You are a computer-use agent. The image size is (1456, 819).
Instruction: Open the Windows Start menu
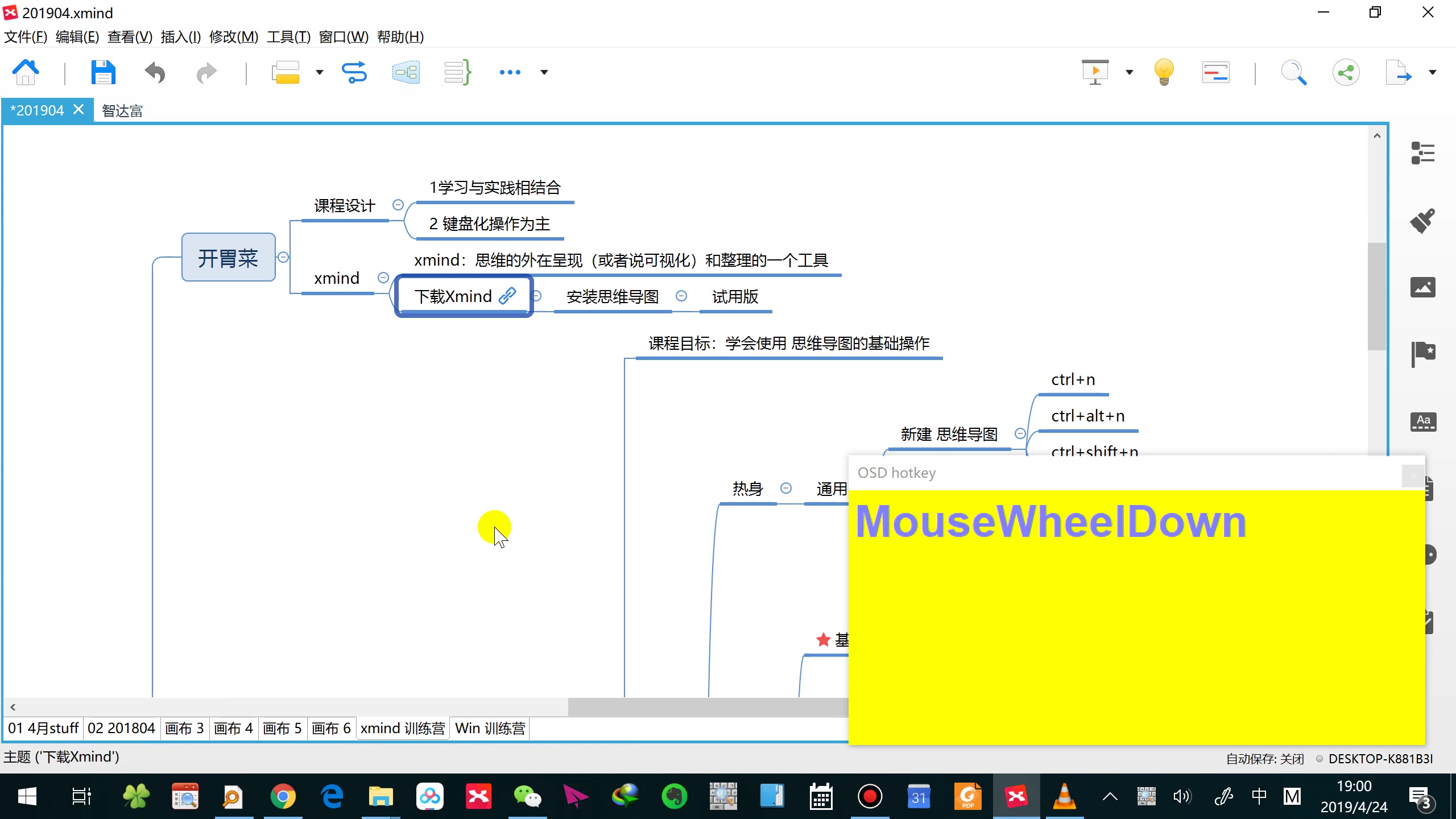(x=27, y=796)
